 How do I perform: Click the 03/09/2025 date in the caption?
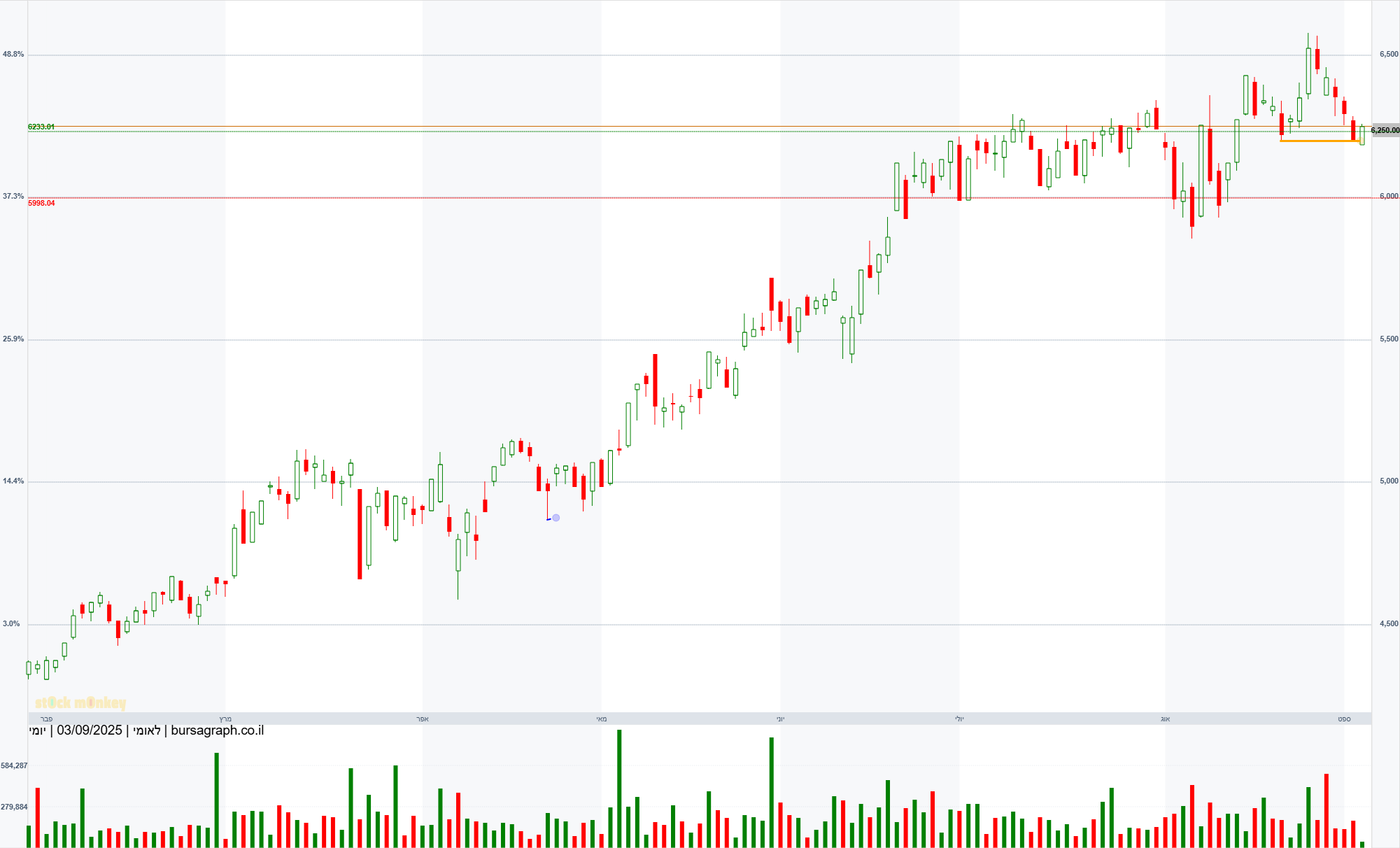coord(90,730)
